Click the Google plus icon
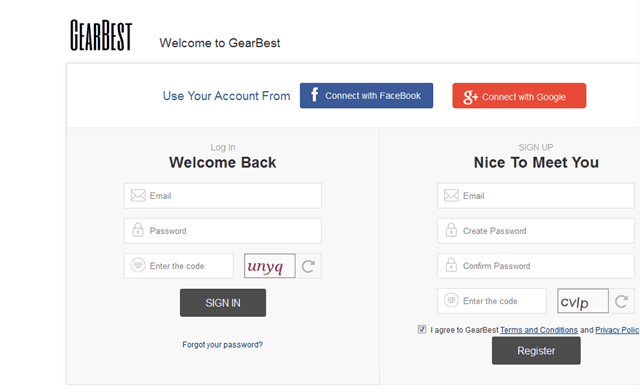This screenshot has height=392, width=640. 470,97
